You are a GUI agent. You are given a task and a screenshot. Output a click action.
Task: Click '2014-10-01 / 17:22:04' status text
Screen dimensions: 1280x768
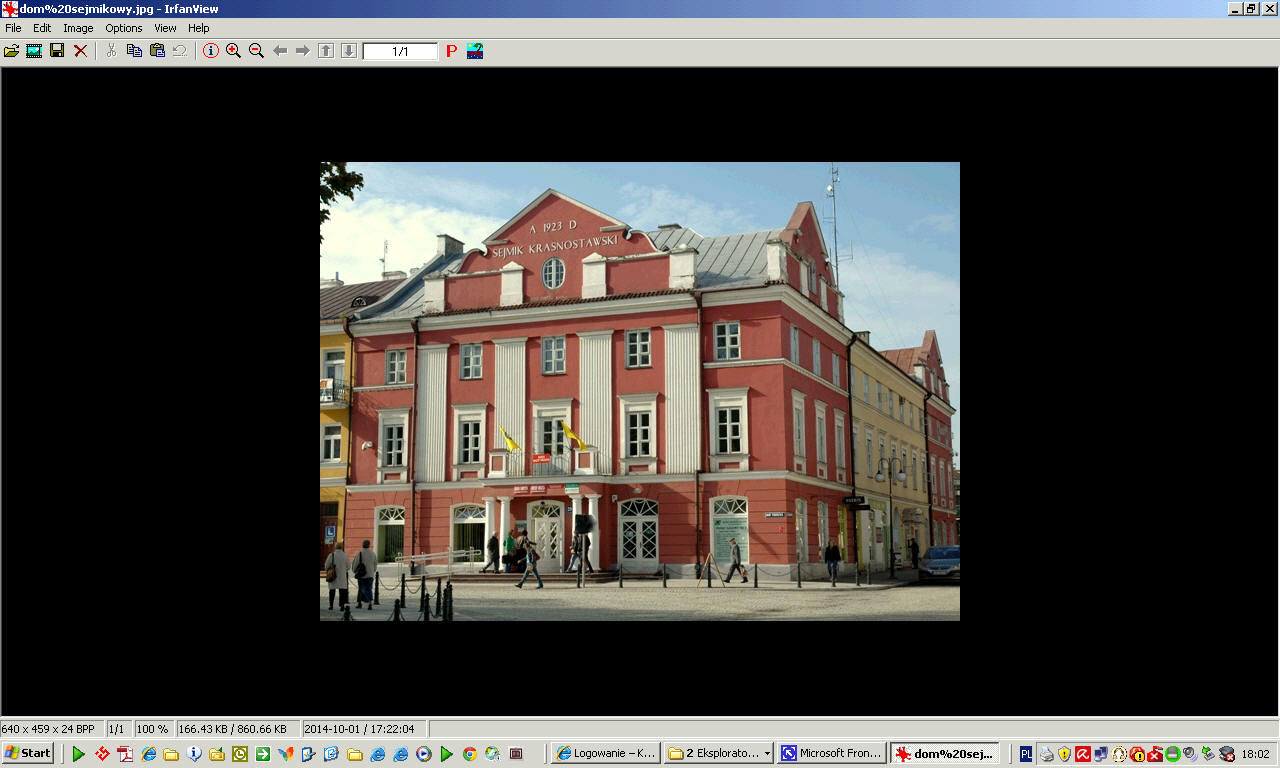[x=359, y=729]
